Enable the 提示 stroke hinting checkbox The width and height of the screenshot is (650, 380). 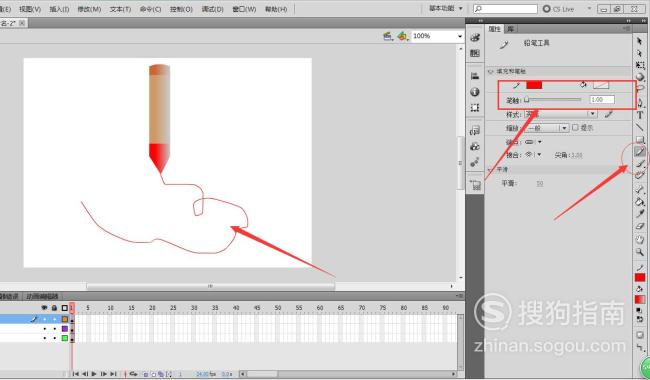pos(575,128)
